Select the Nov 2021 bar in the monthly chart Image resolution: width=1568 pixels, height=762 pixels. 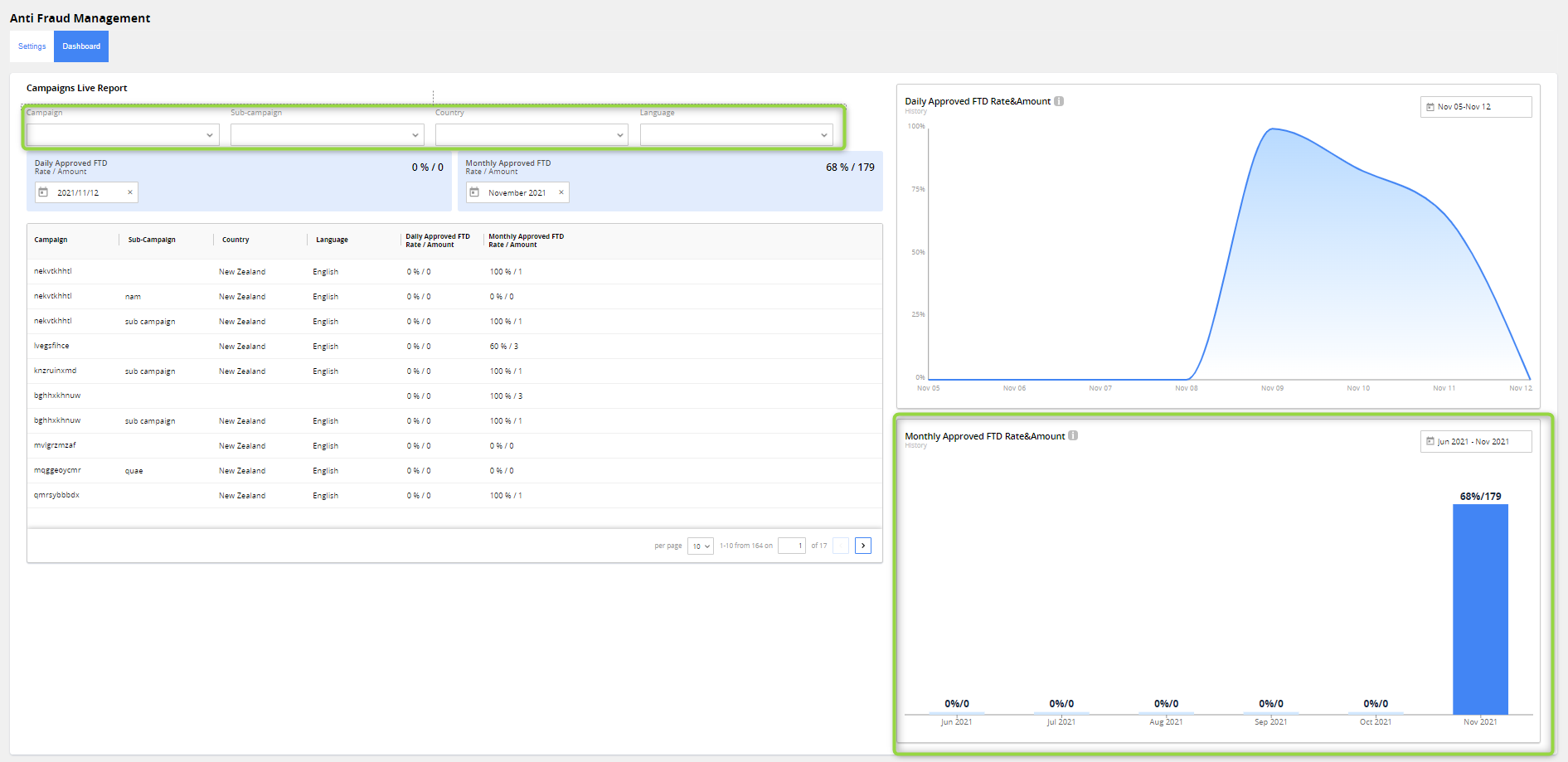click(x=1480, y=609)
